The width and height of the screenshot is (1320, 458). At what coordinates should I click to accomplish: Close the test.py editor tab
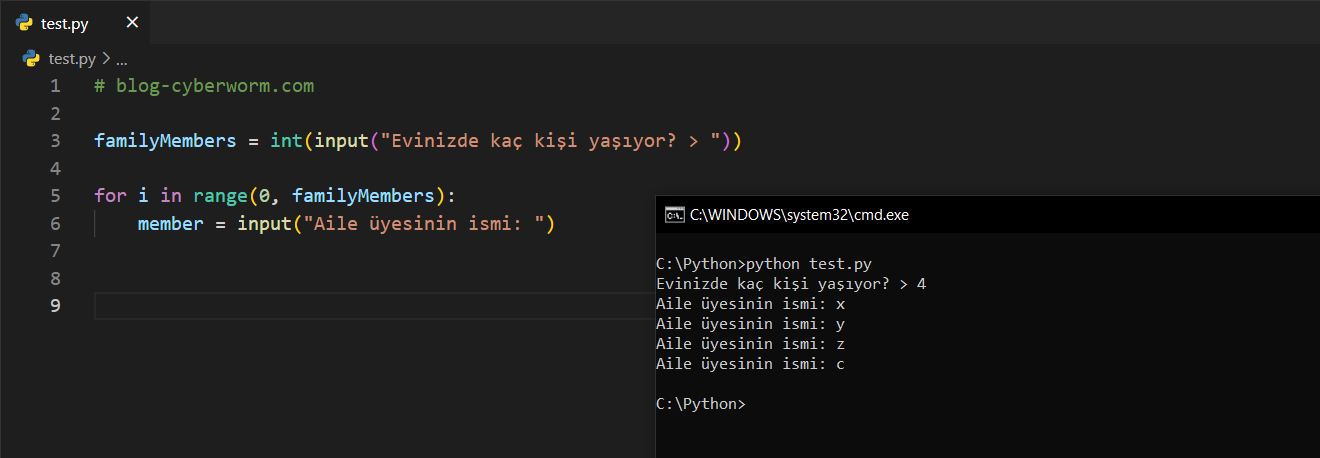pos(132,23)
